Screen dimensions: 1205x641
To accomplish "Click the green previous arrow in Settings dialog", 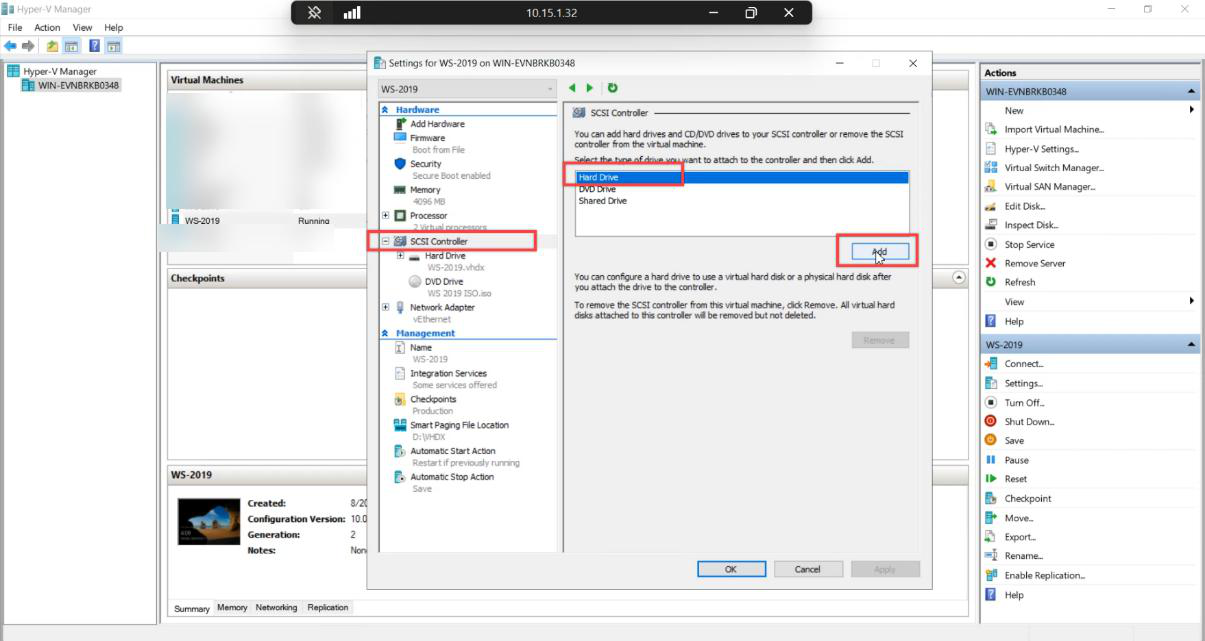I will [572, 88].
